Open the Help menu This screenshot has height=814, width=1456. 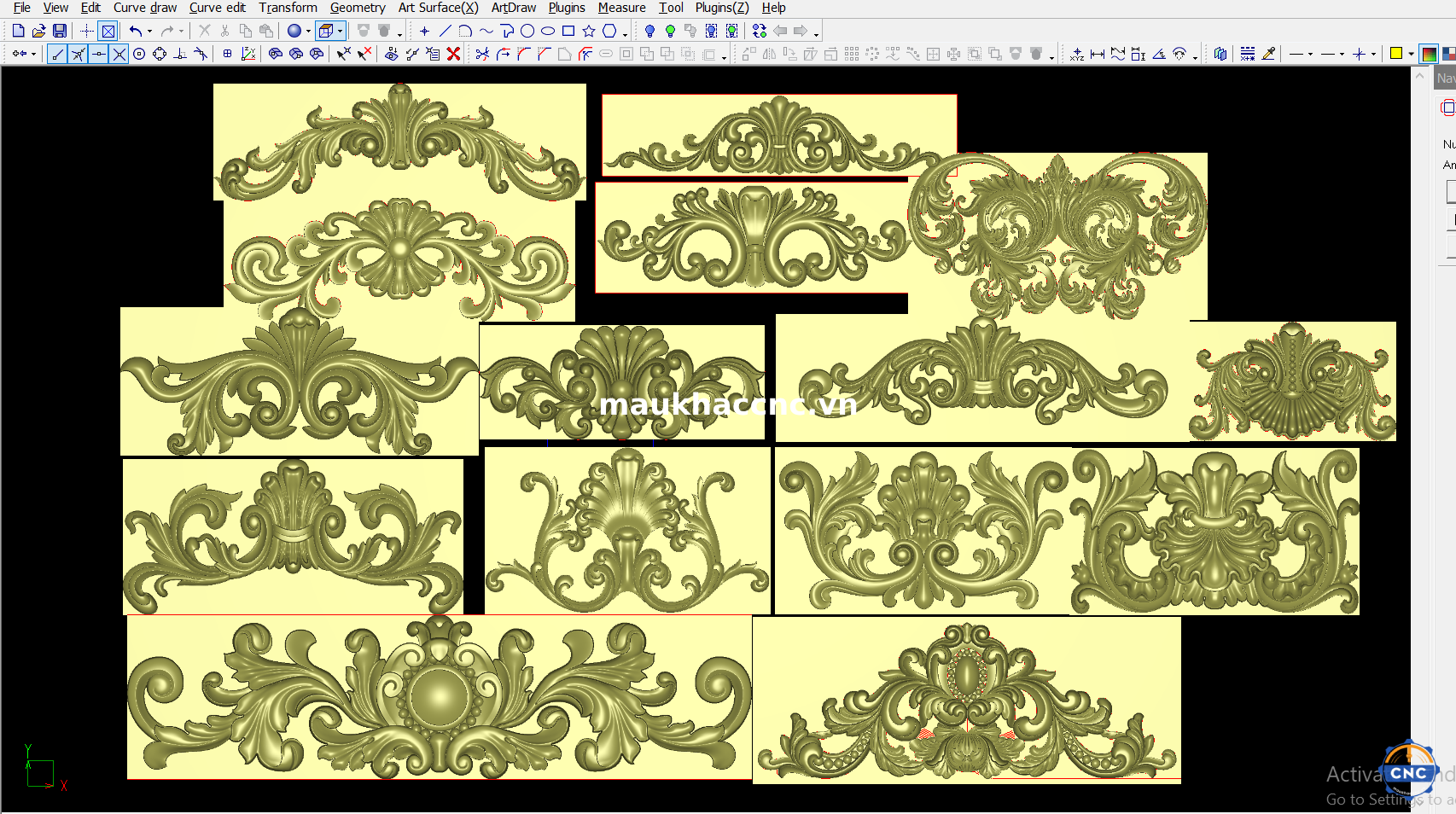point(774,8)
